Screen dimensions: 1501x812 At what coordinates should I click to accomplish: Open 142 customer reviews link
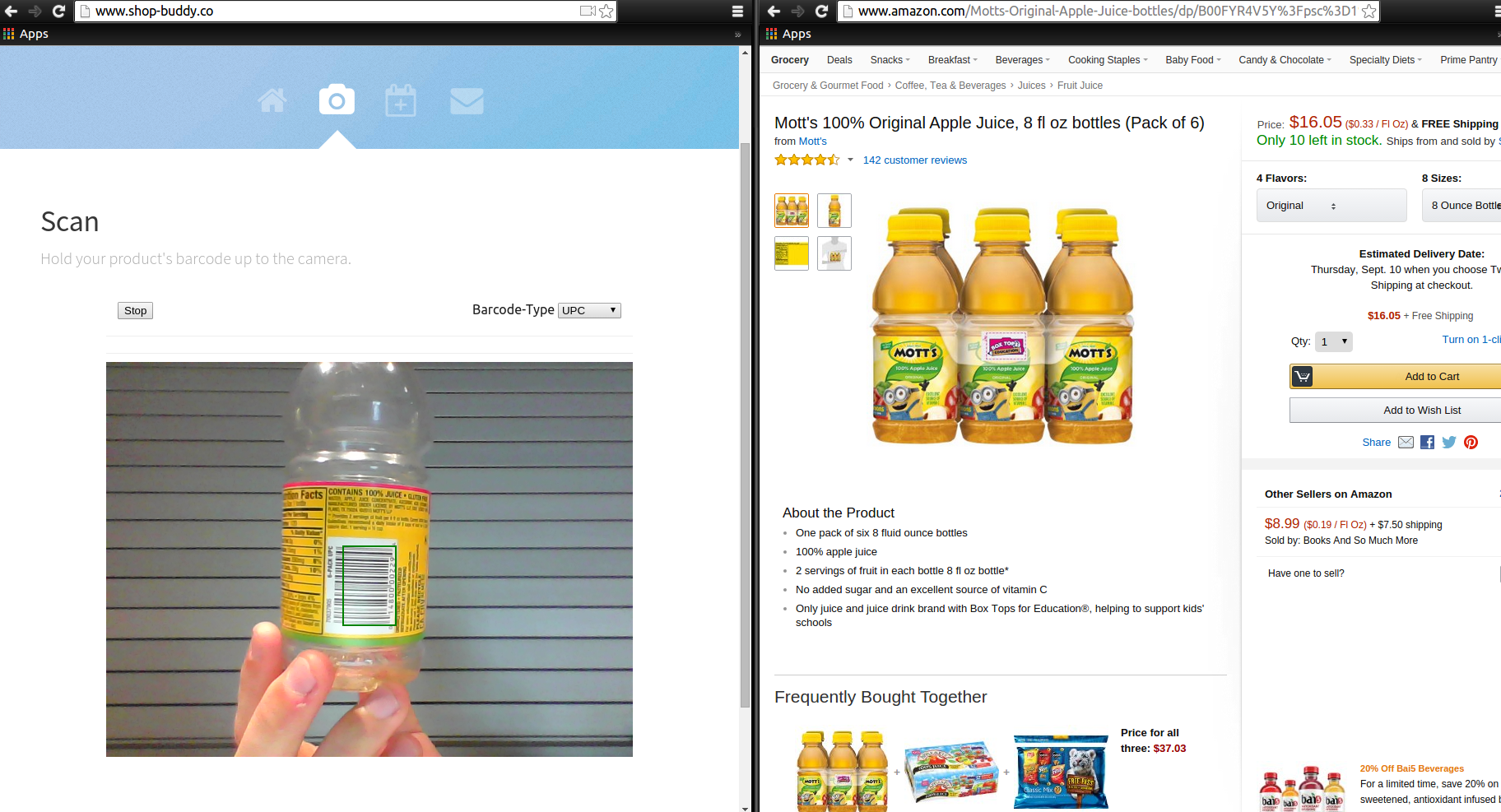click(x=915, y=160)
